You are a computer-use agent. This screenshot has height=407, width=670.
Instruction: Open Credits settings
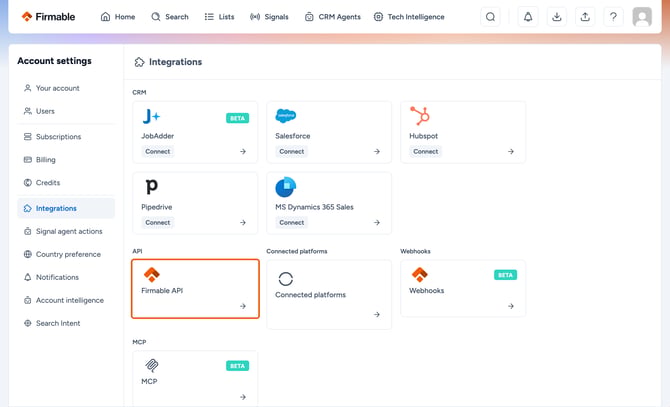click(66, 183)
